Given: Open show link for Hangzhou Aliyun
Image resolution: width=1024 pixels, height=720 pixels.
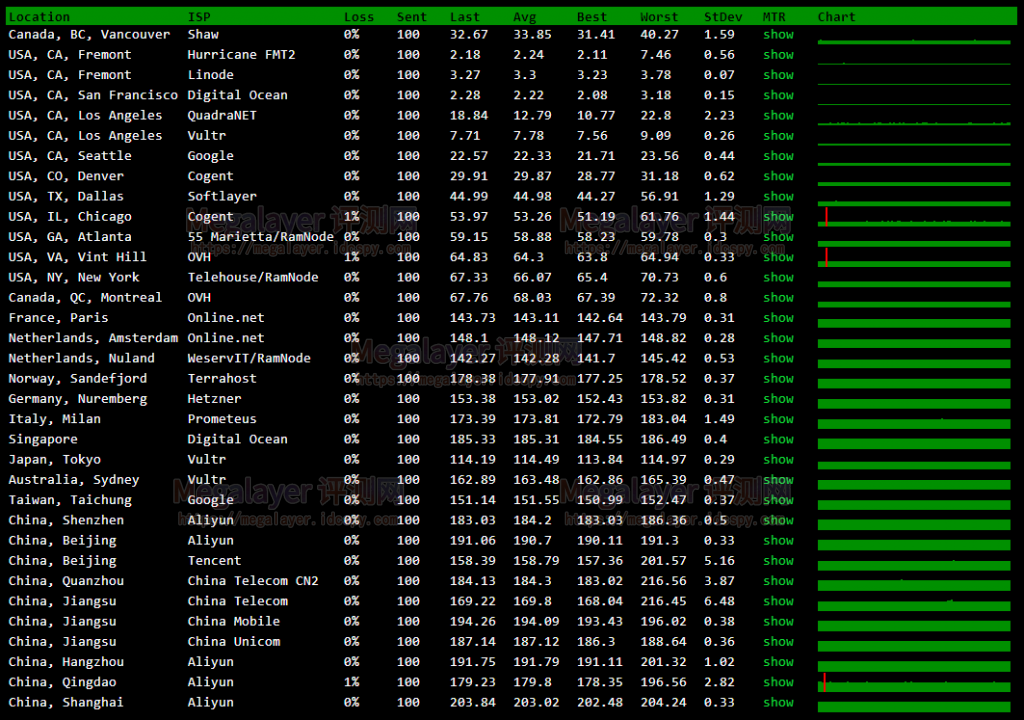Looking at the screenshot, I should click(x=778, y=663).
